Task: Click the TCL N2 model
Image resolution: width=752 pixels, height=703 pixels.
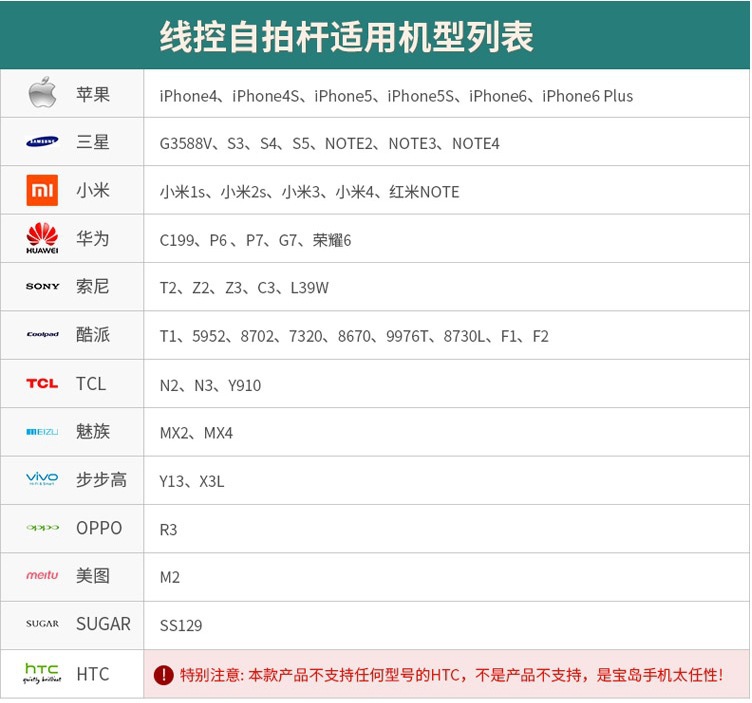Action: coord(169,385)
